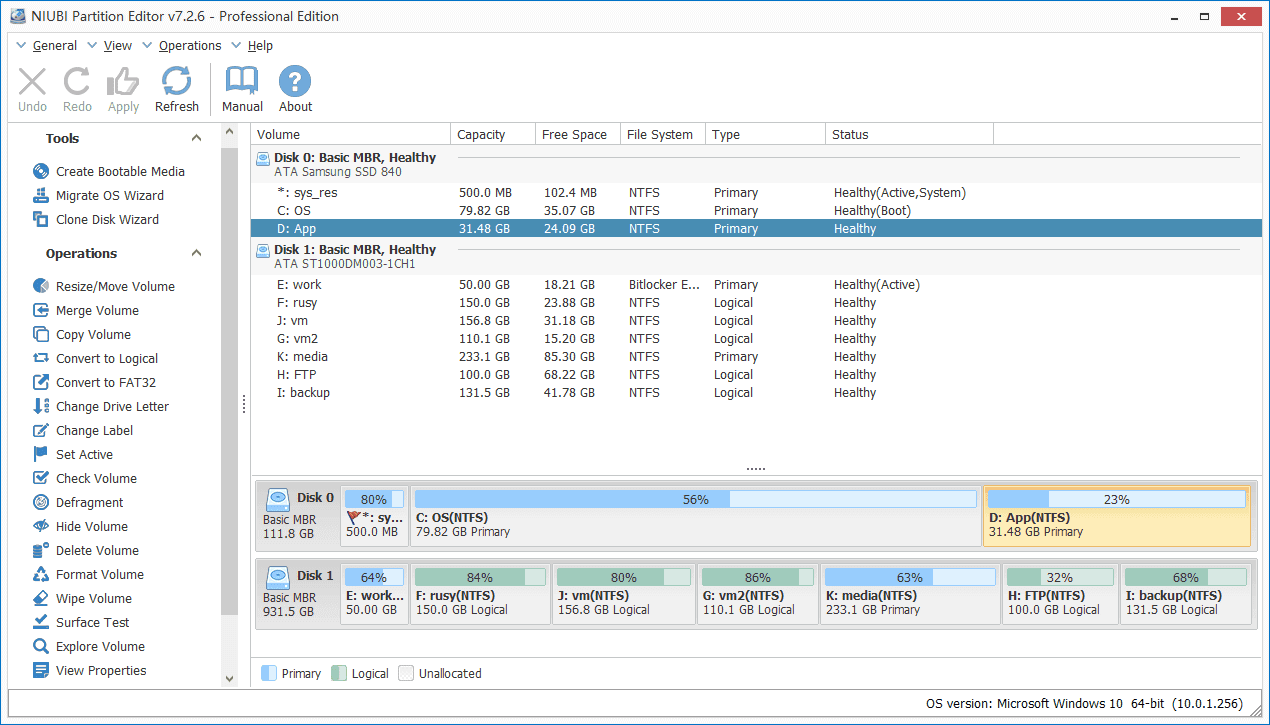Click the Wipe Volume eraser icon

[x=41, y=599]
